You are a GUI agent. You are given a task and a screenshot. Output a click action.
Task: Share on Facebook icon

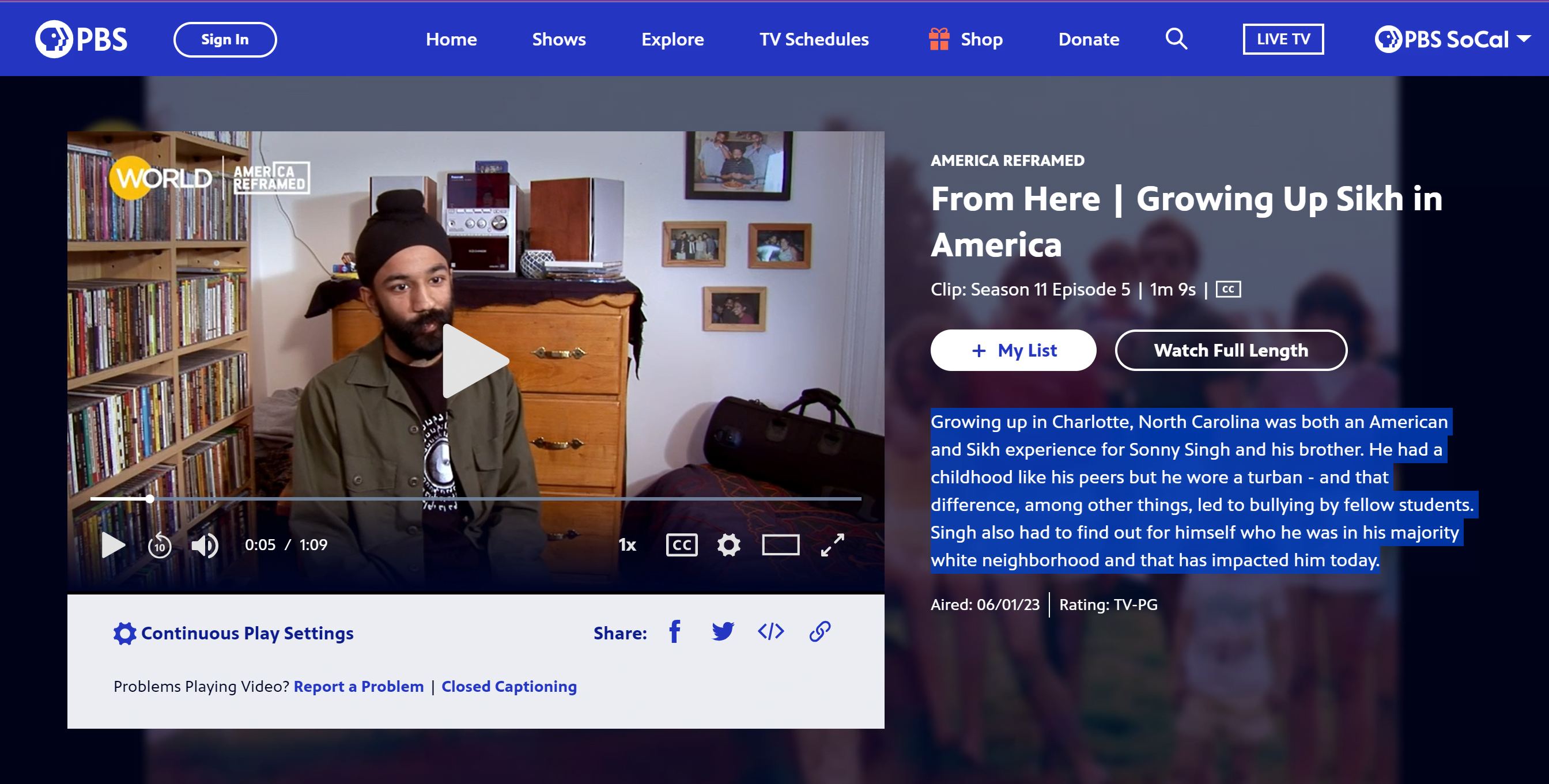pyautogui.click(x=675, y=632)
